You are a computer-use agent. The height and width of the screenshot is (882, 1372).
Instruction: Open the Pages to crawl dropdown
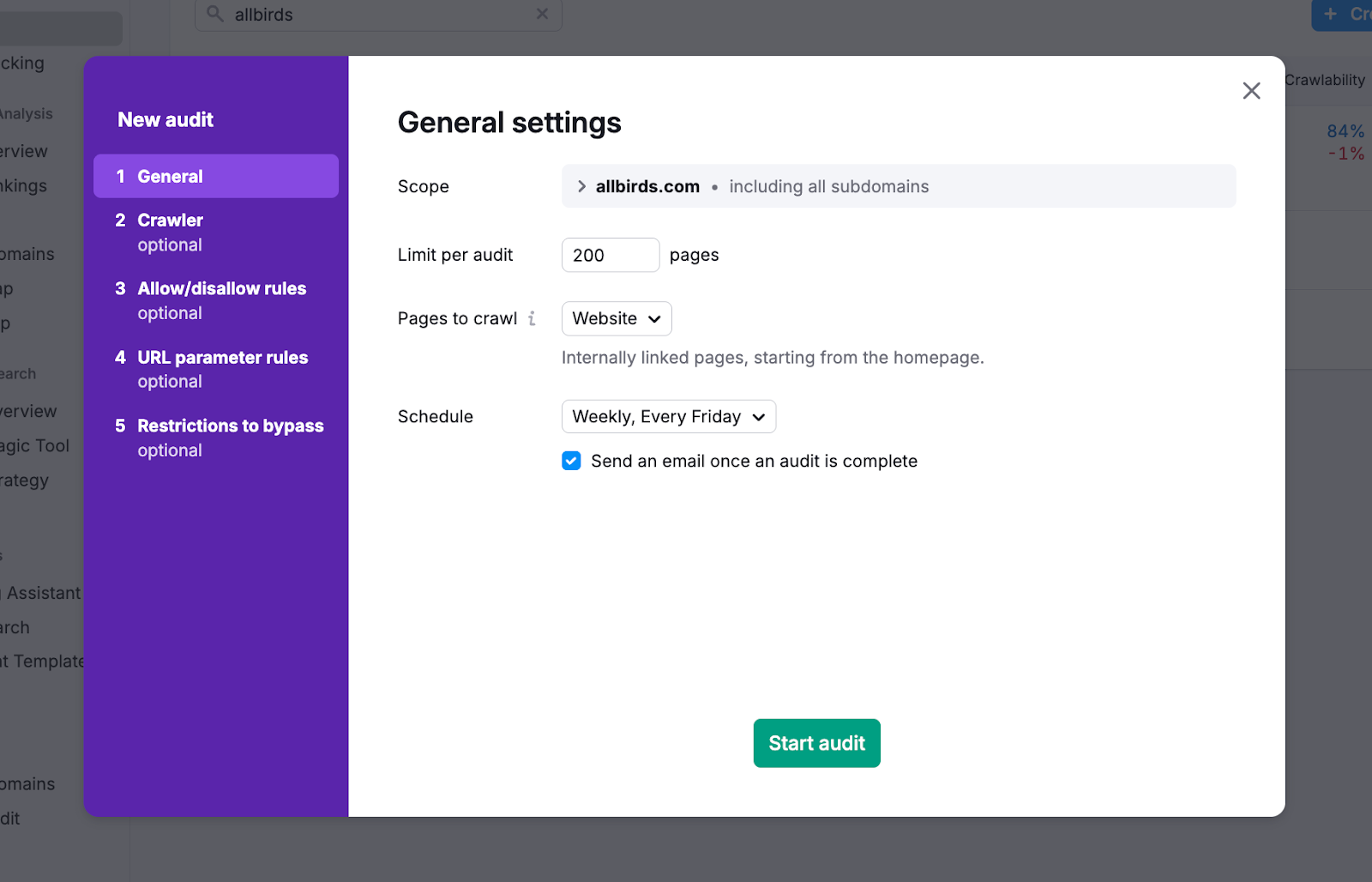coord(616,318)
